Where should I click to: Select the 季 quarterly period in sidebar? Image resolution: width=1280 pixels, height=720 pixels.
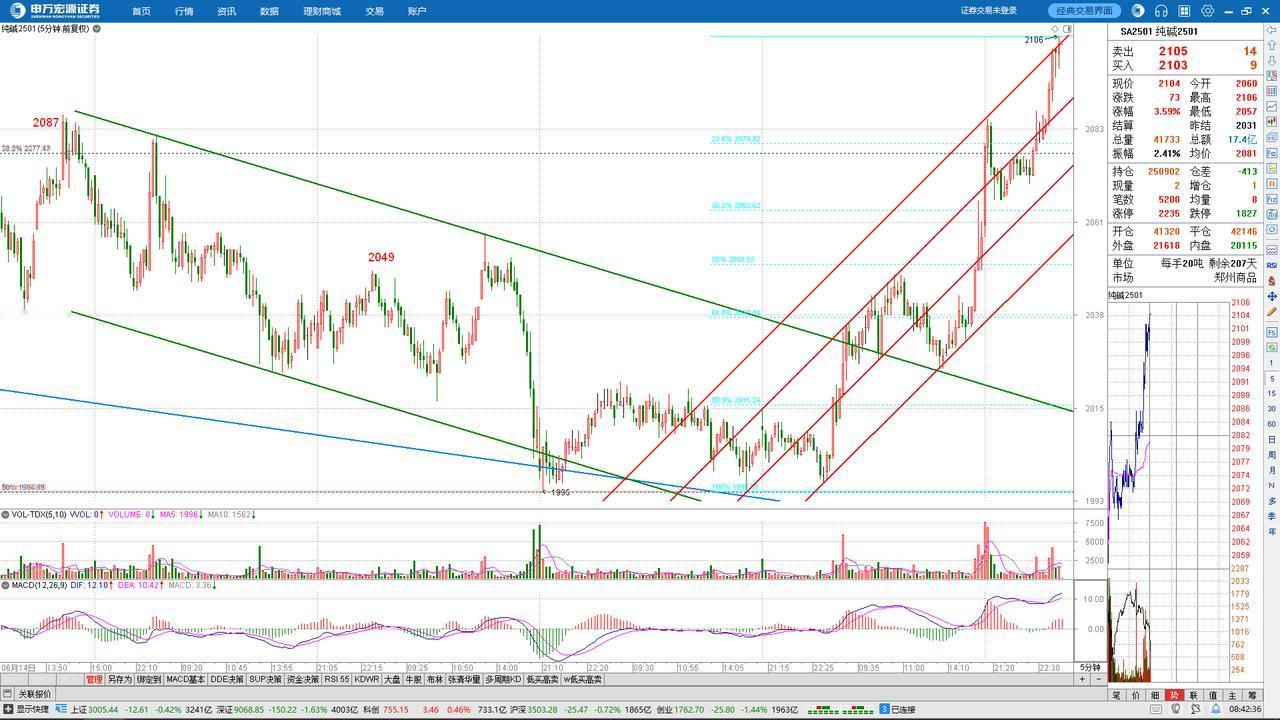tap(1271, 516)
